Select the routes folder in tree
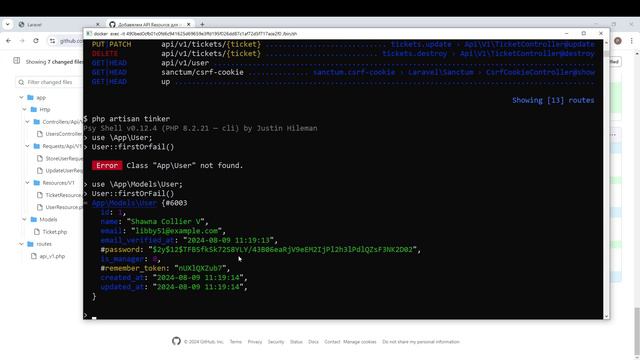This screenshot has height=360, width=640. tap(44, 244)
